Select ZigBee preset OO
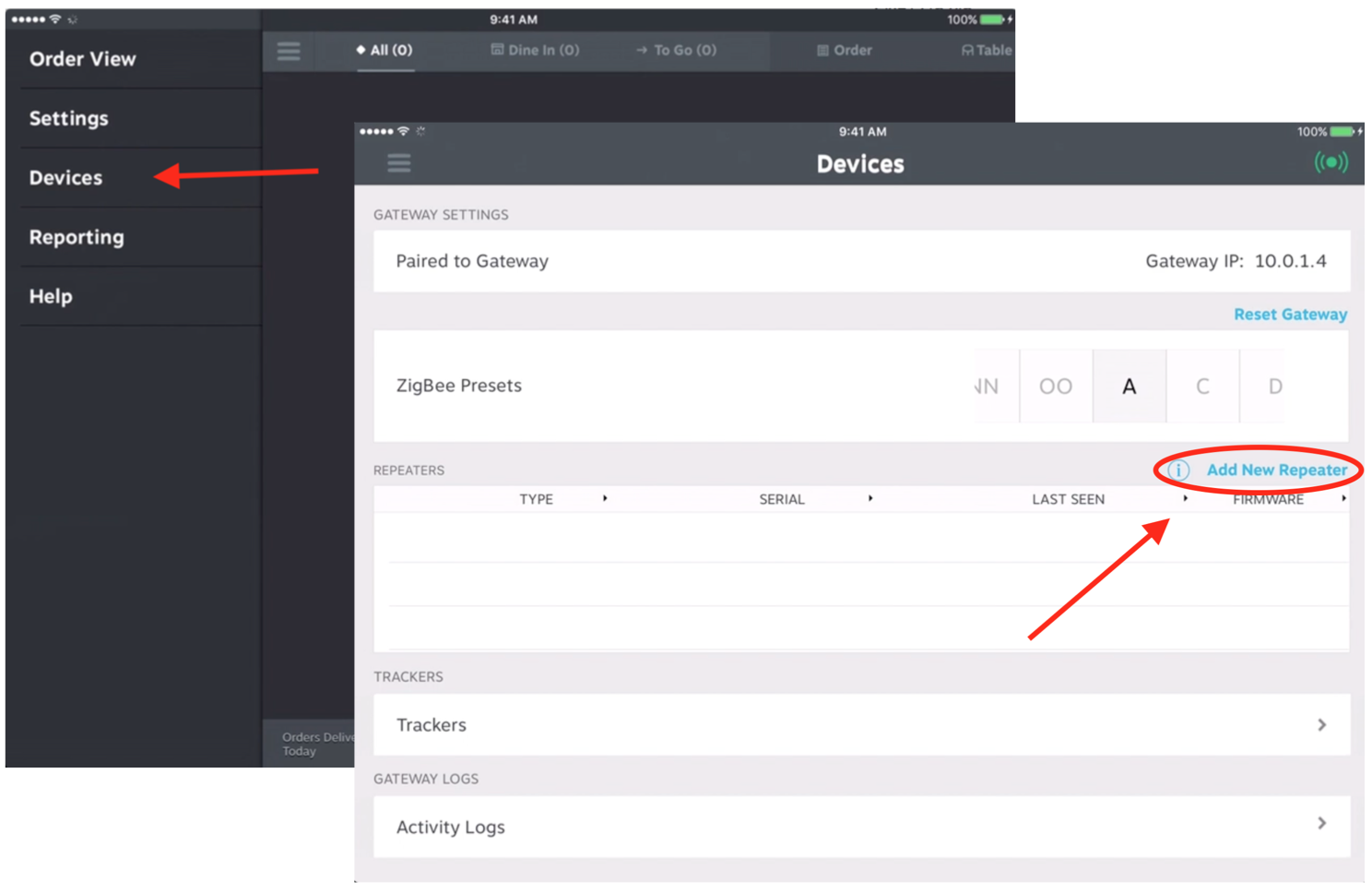 (x=1056, y=387)
